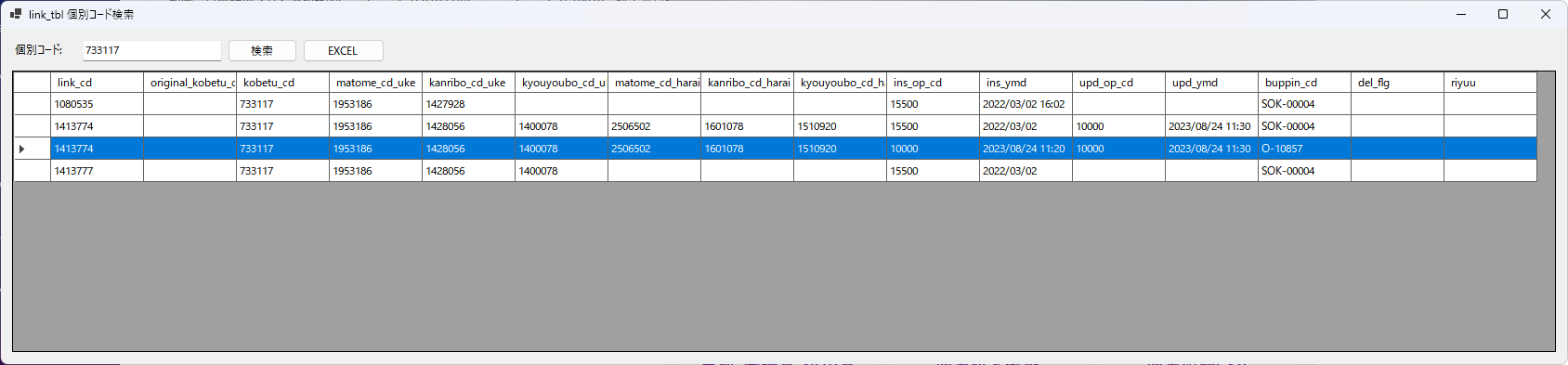Click the application icon in the title bar

16,14
